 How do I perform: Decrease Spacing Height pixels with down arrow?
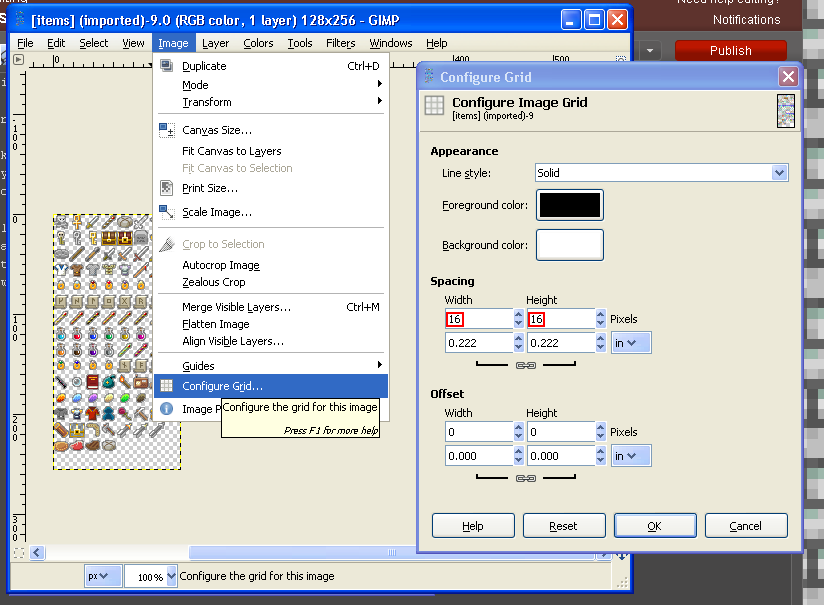point(601,324)
